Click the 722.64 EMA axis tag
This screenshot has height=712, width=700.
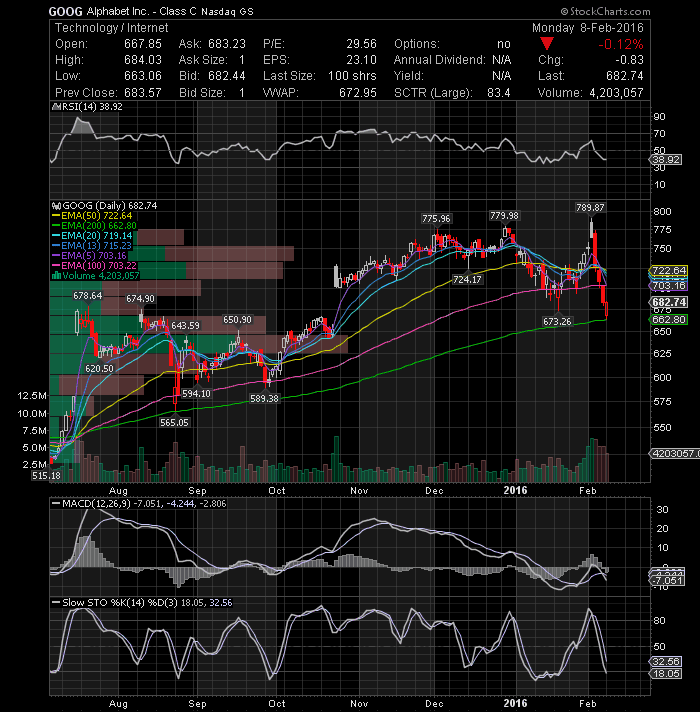(669, 270)
